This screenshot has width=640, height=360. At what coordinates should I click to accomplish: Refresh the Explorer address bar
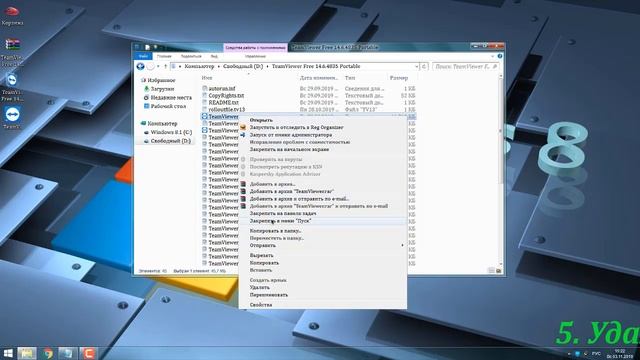coord(424,66)
